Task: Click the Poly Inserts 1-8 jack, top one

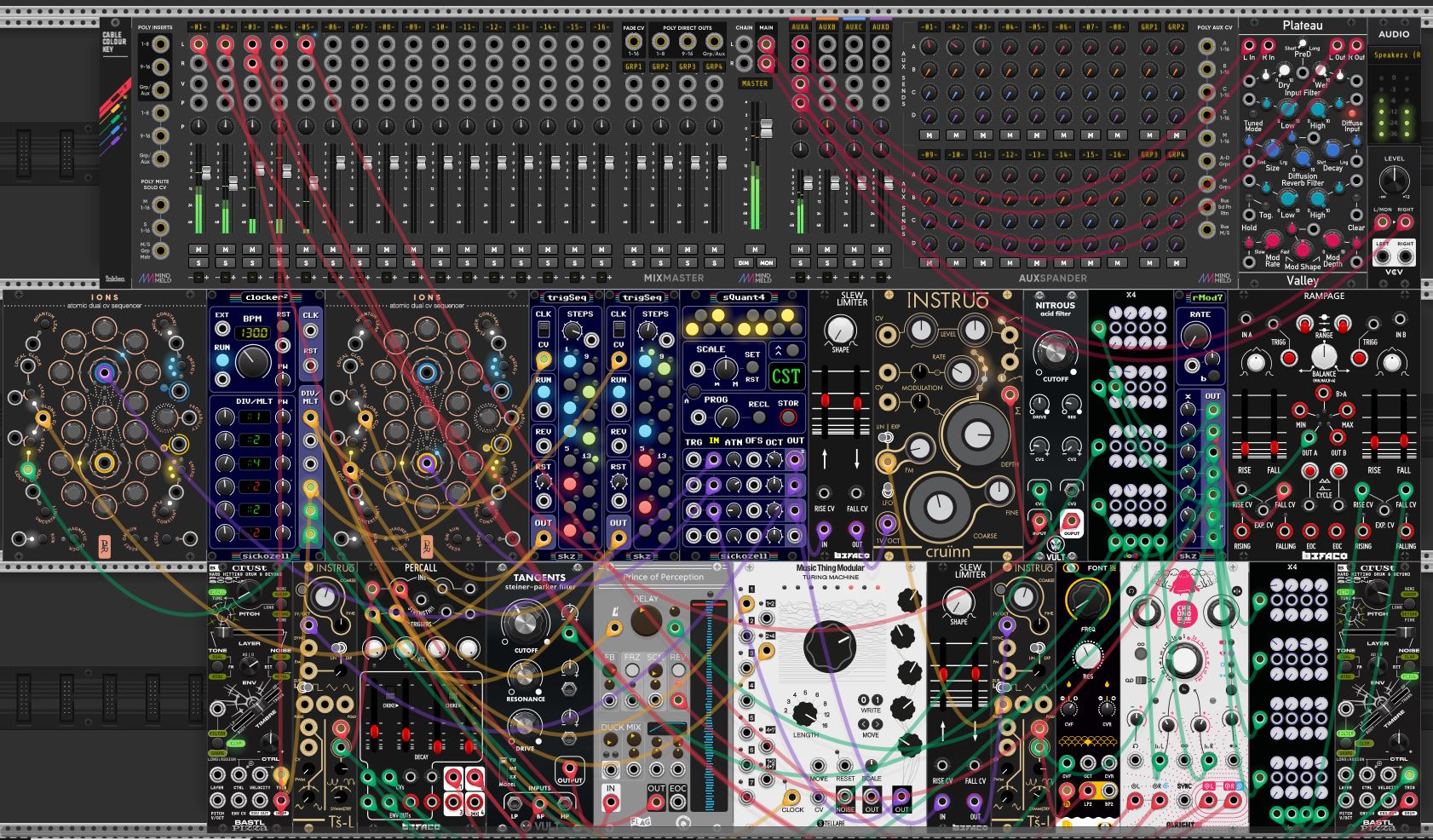Action: pyautogui.click(x=161, y=44)
